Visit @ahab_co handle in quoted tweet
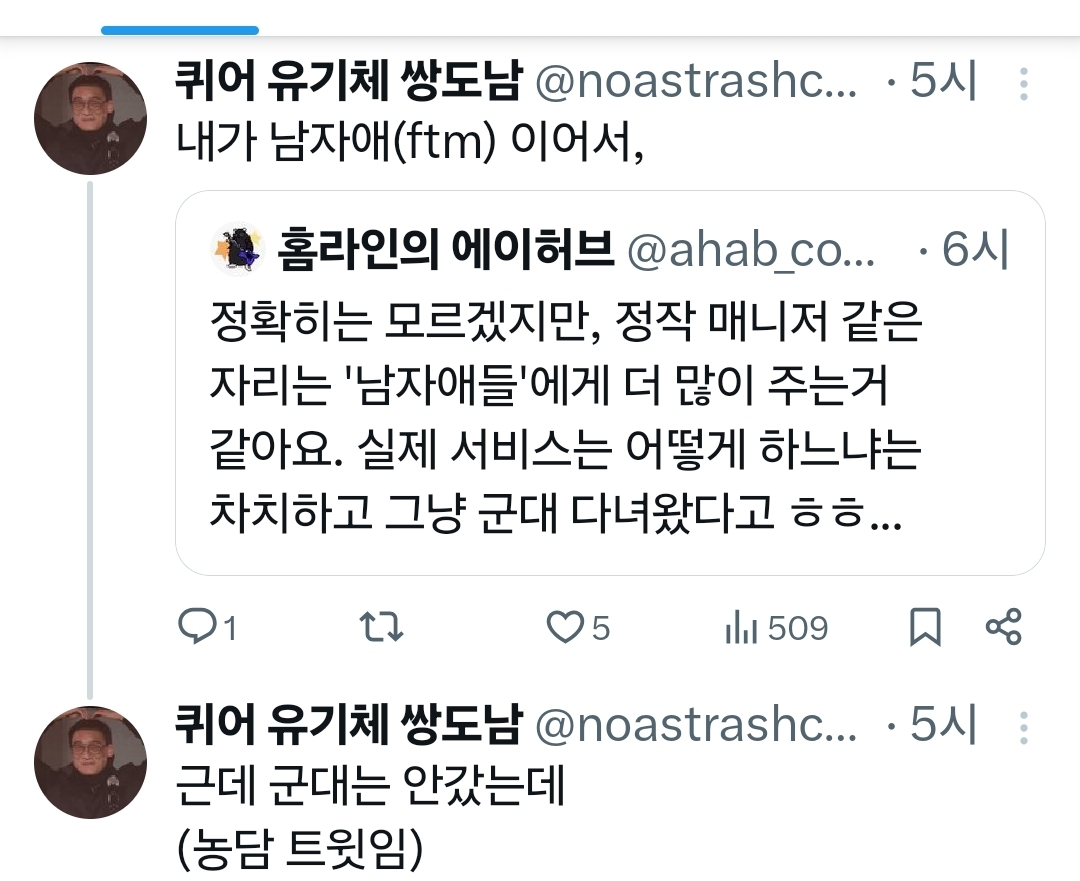 (x=750, y=251)
